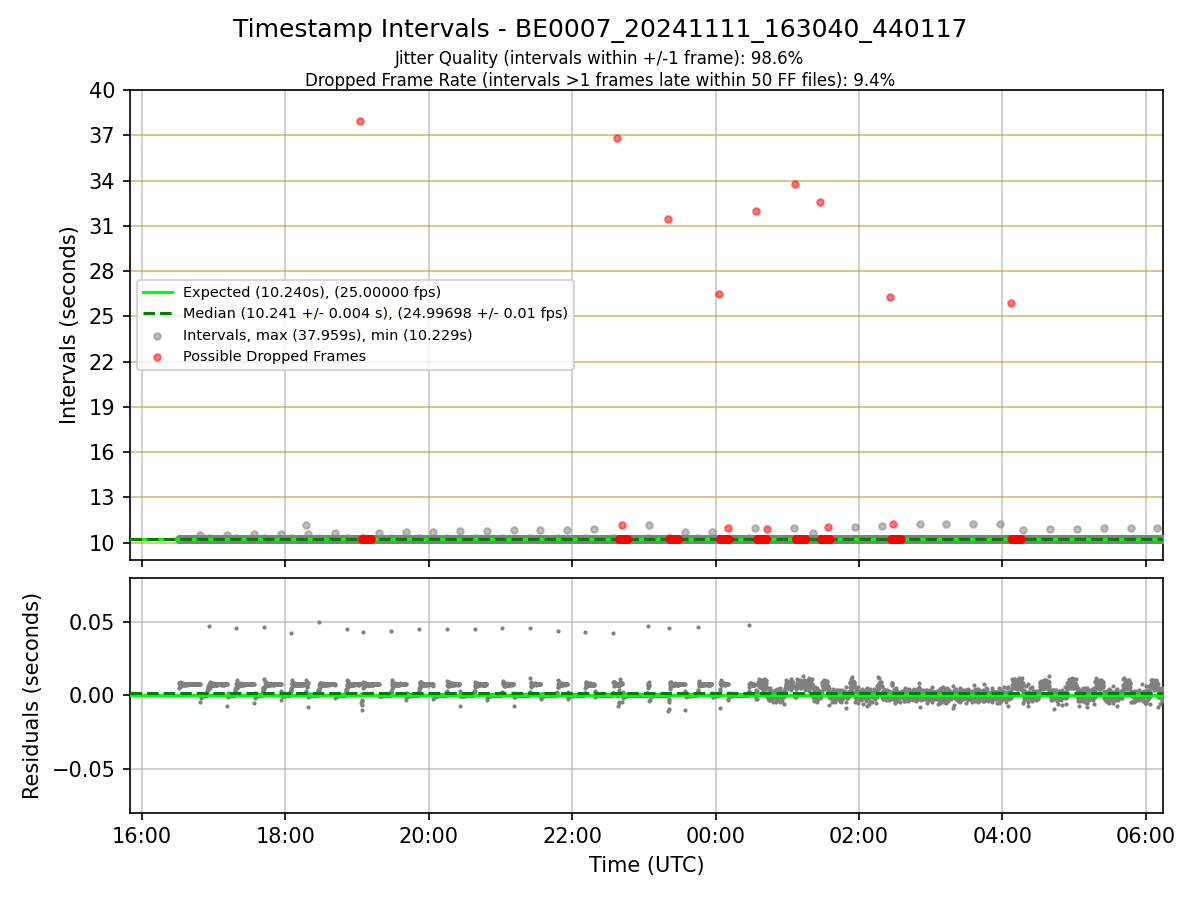Select legend entry 'Possible Dropped Frames'
Screen dimensions: 1200x900
tap(274, 356)
